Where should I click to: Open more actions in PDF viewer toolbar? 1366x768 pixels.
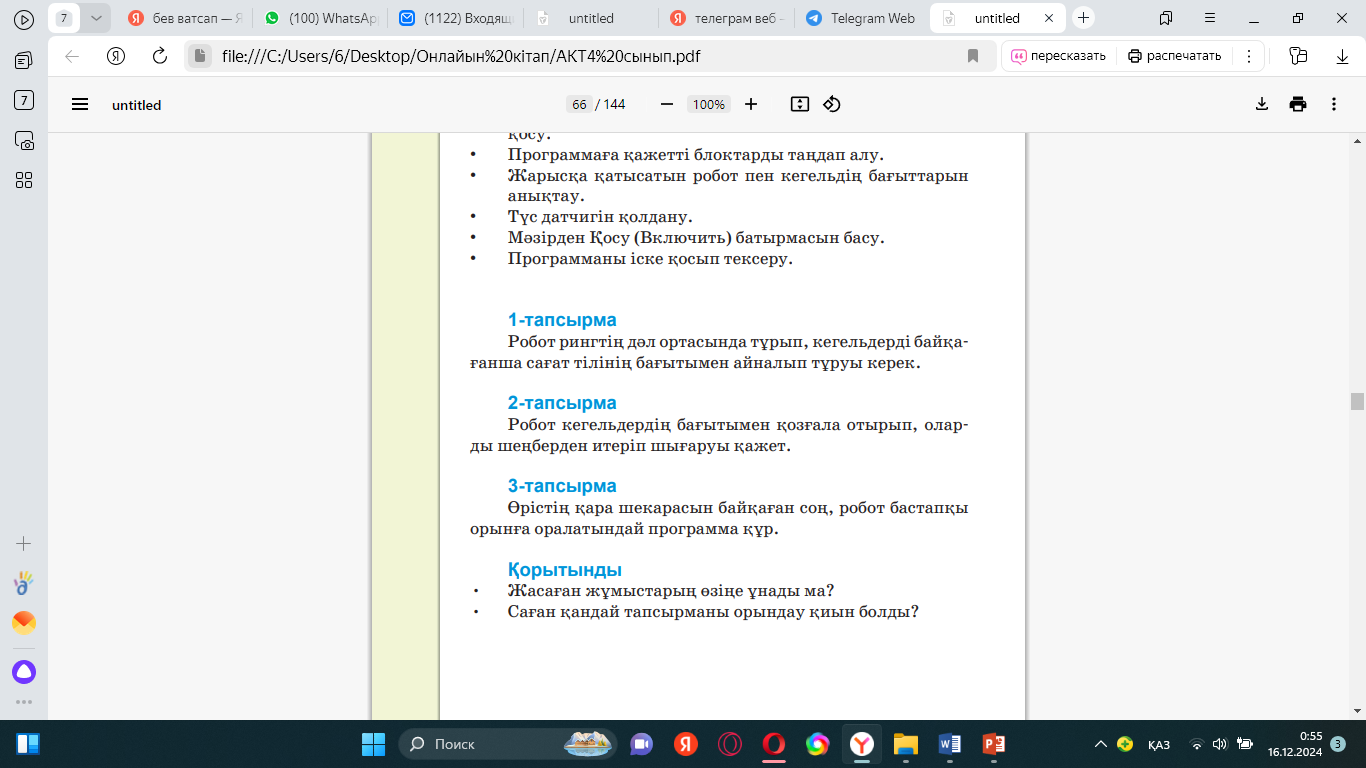tap(1334, 104)
